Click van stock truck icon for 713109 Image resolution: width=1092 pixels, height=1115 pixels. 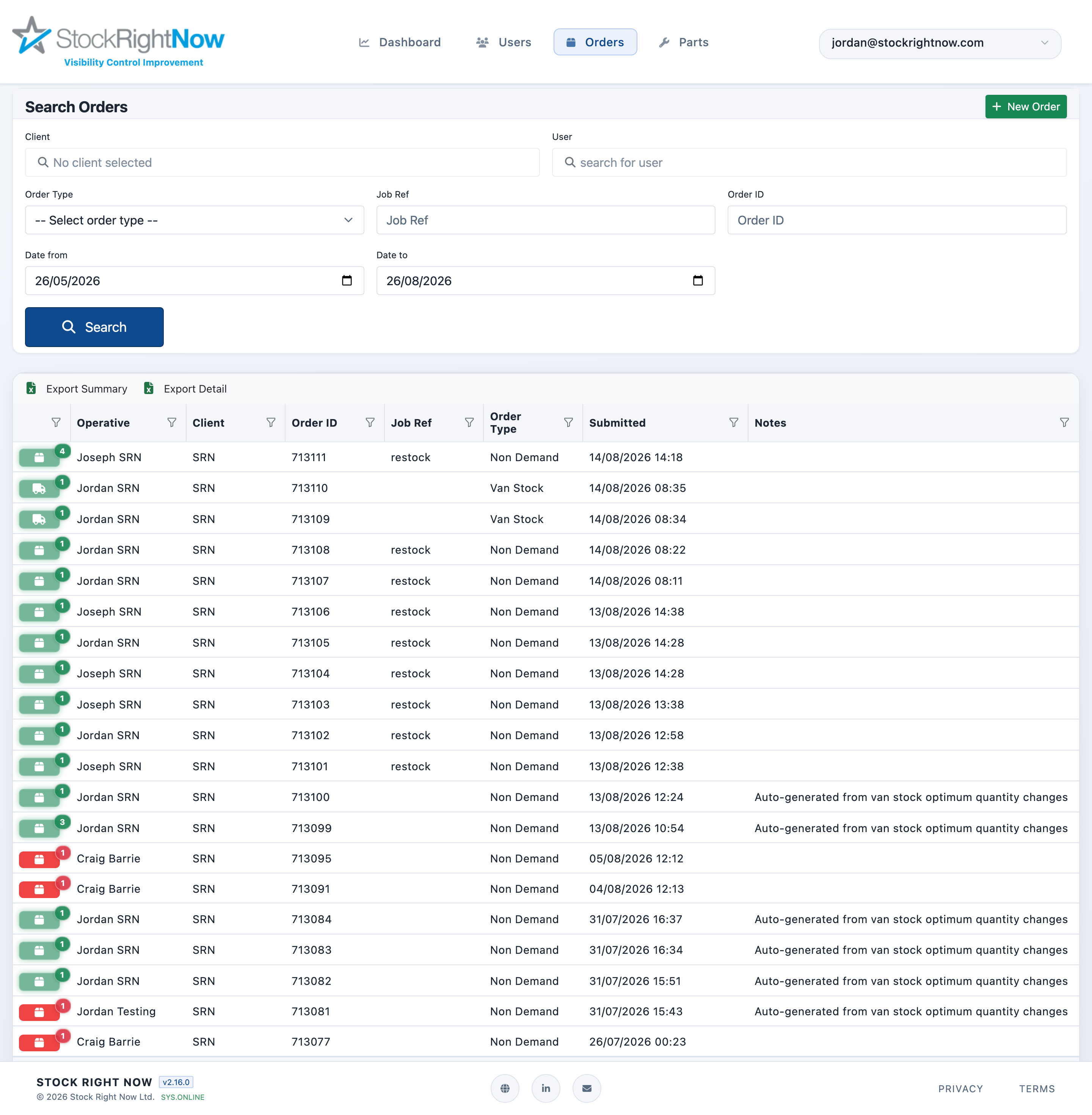click(39, 520)
